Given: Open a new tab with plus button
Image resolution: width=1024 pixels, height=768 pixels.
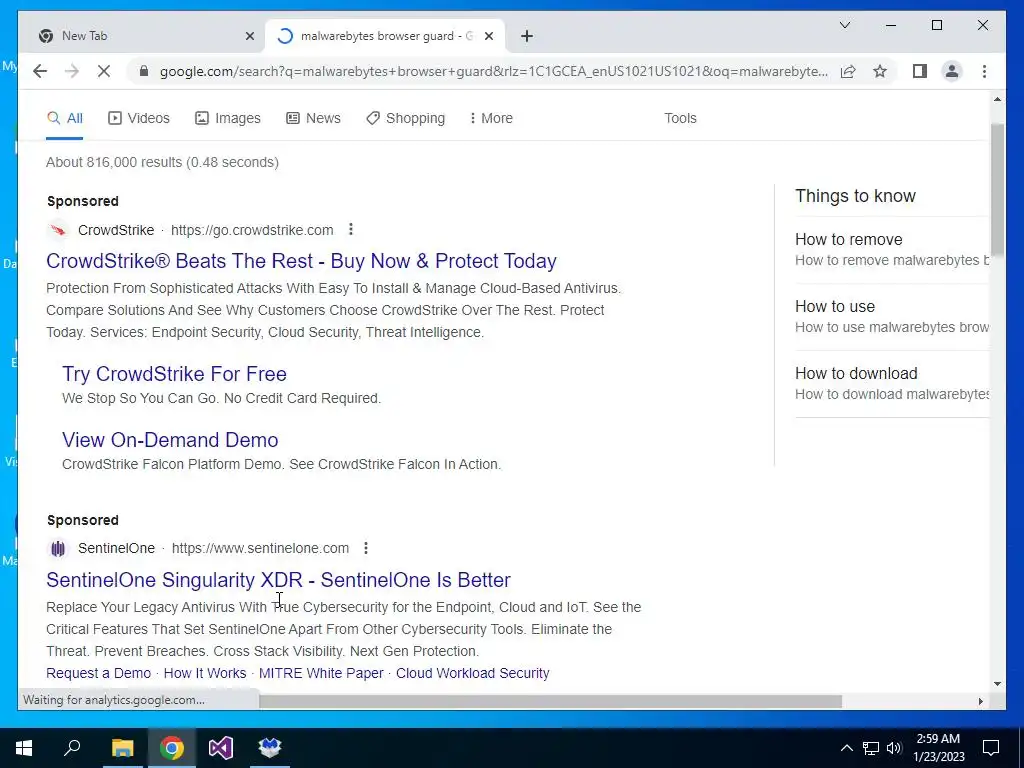Looking at the screenshot, I should pos(527,36).
